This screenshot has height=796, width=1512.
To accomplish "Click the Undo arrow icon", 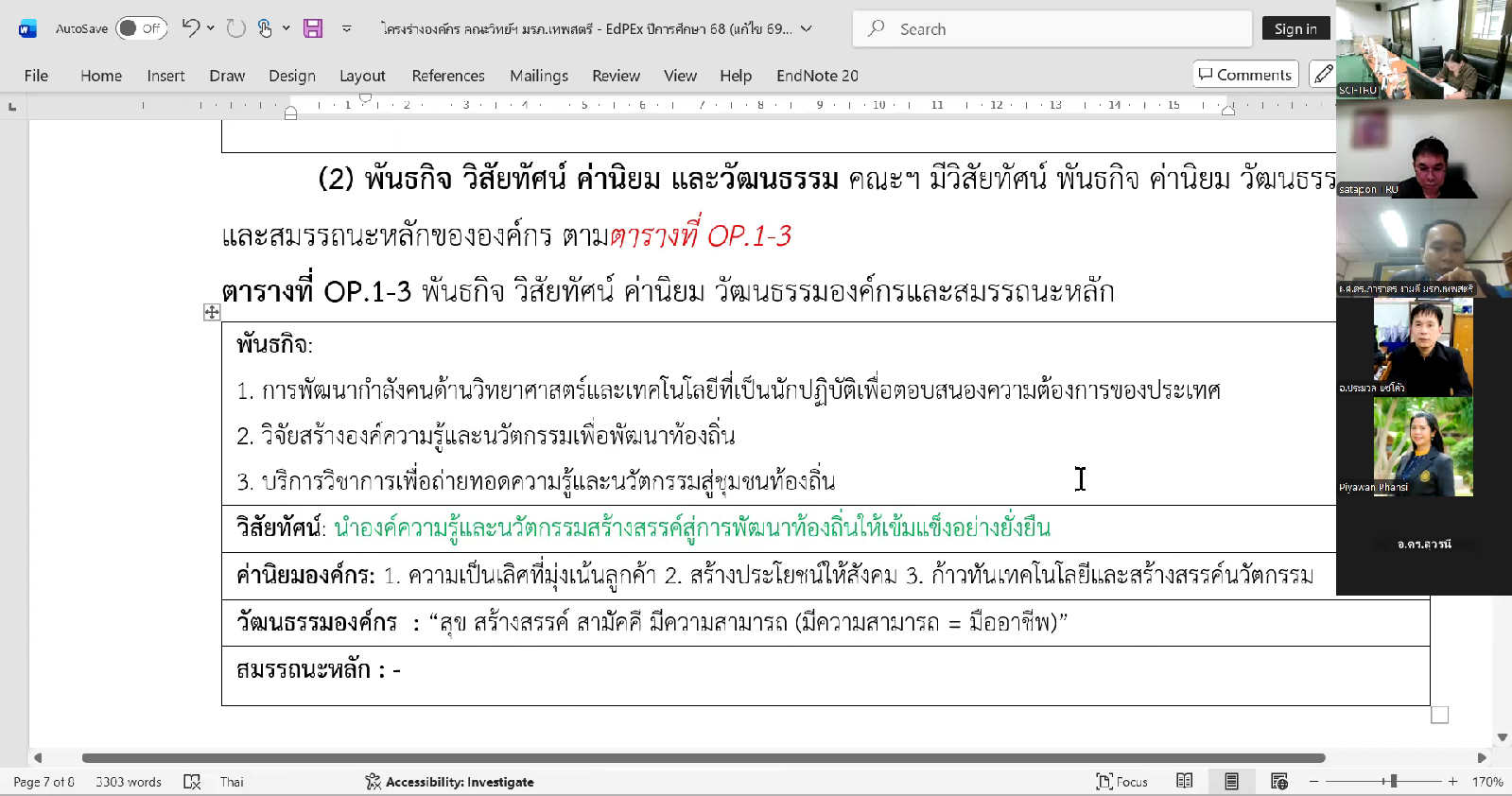I will 191,28.
